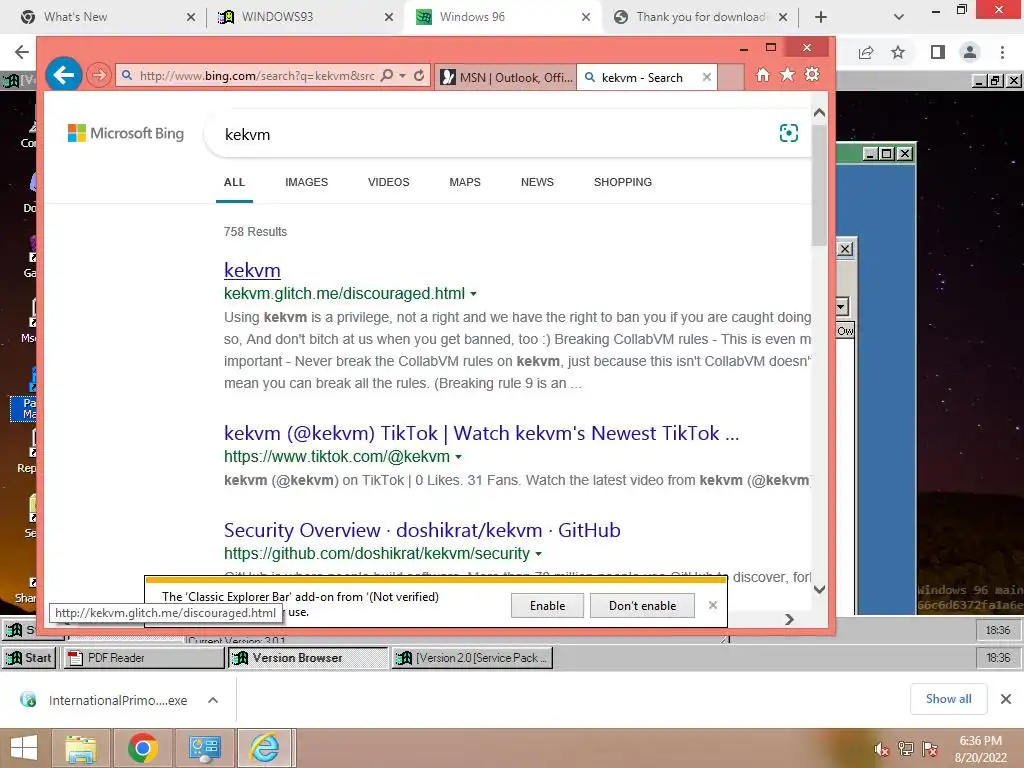1024x768 pixels.
Task: Click the IE vertical scrollbar up arrow
Action: click(820, 113)
